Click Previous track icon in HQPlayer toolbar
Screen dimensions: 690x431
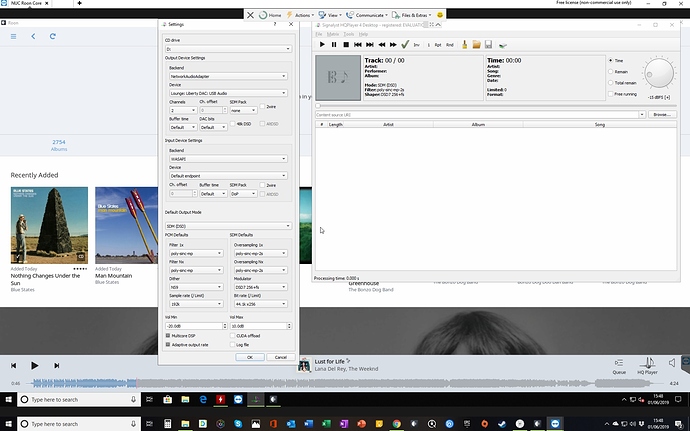358,44
